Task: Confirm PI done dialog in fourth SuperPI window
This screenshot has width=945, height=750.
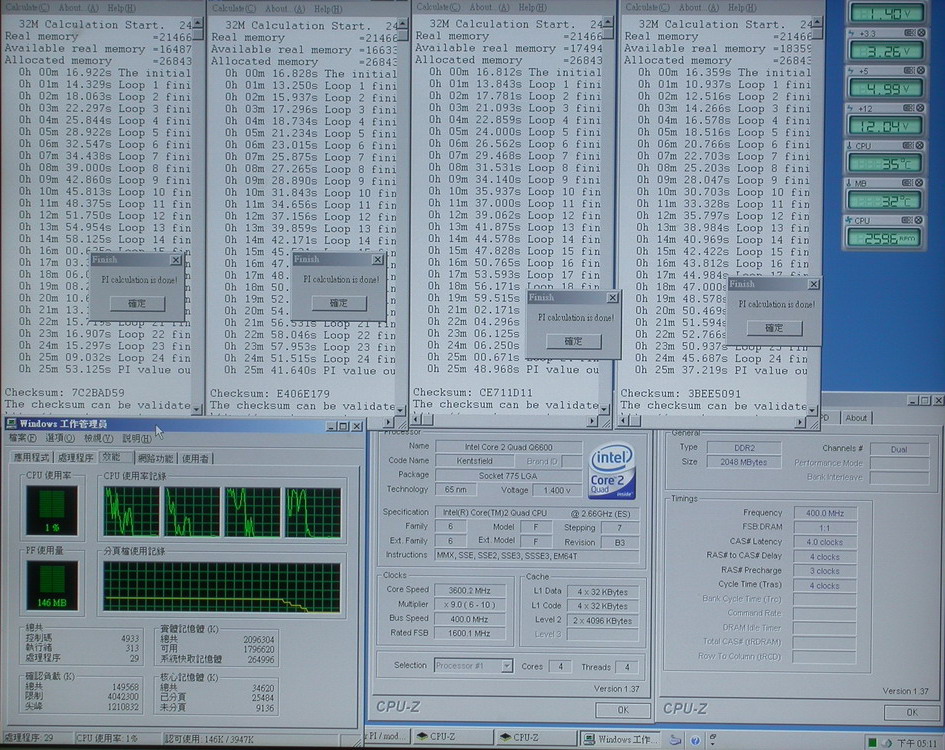Action: coord(774,328)
